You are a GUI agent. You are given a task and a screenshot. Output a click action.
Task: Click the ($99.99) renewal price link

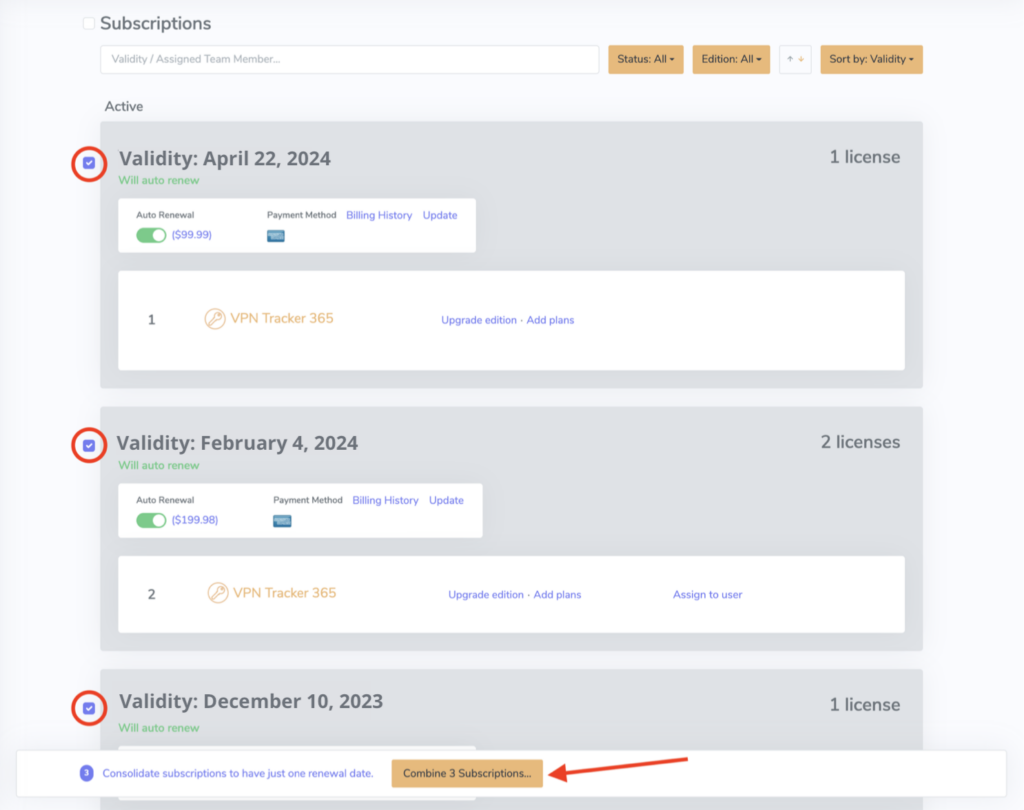[x=191, y=235]
